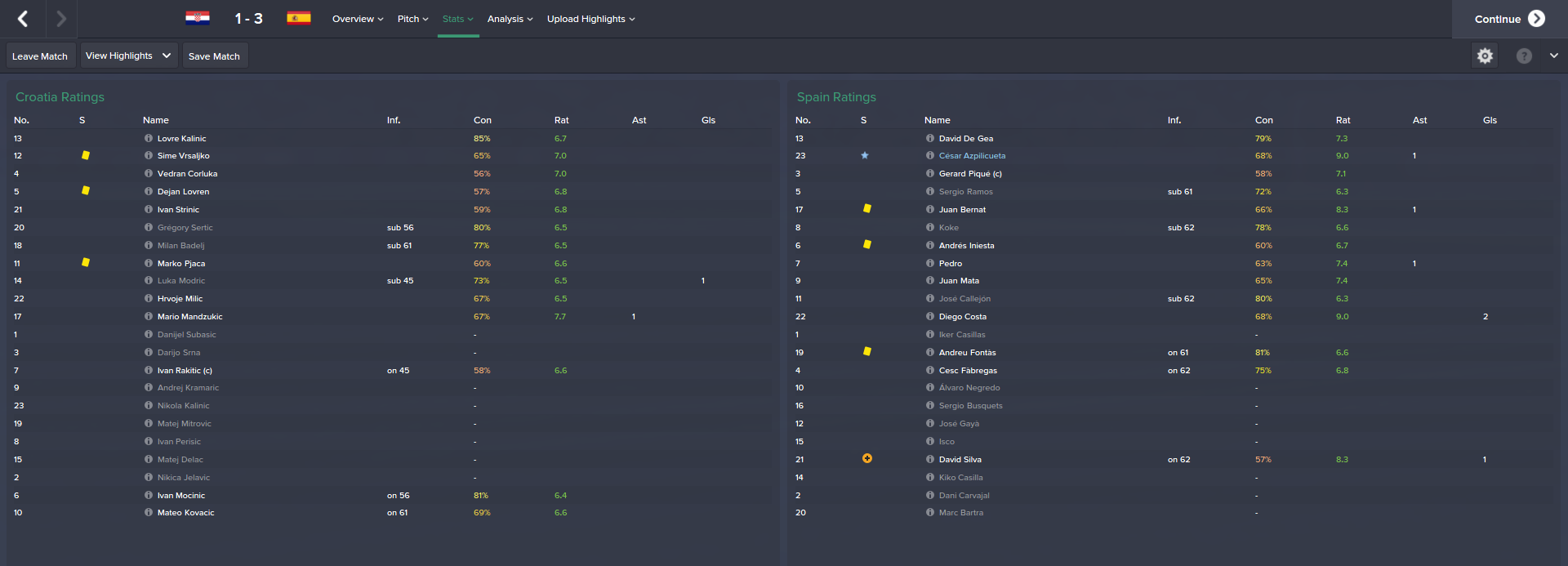1568x566 pixels.
Task: Click the player-of-match star beside César Azpilicueta
Action: tap(865, 155)
